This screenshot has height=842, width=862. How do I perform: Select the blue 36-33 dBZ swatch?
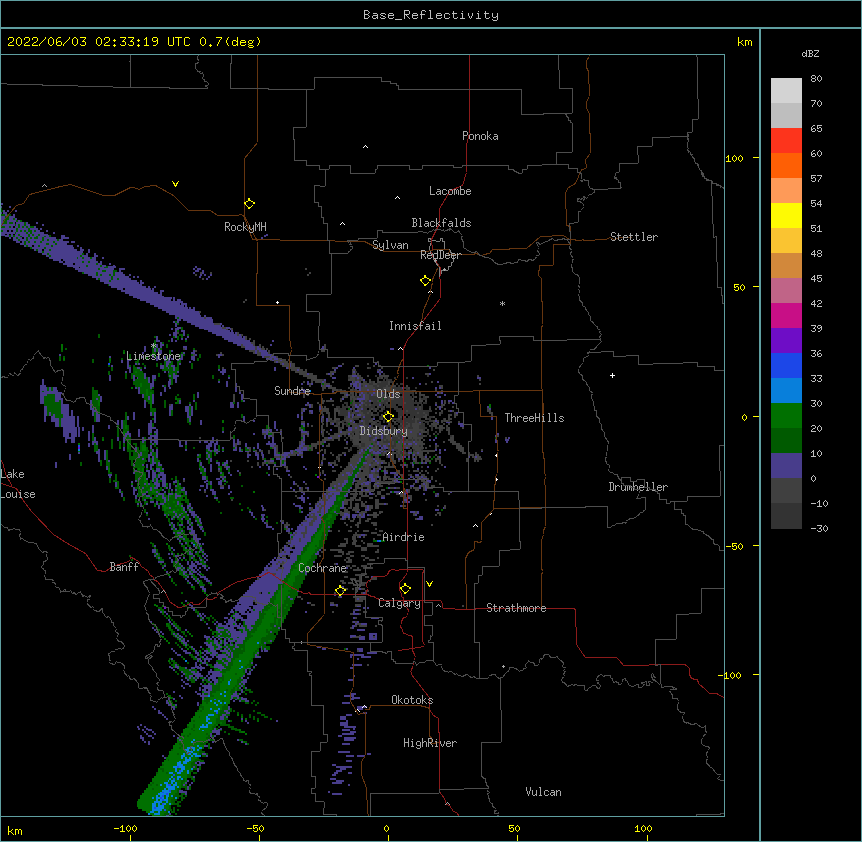(786, 365)
